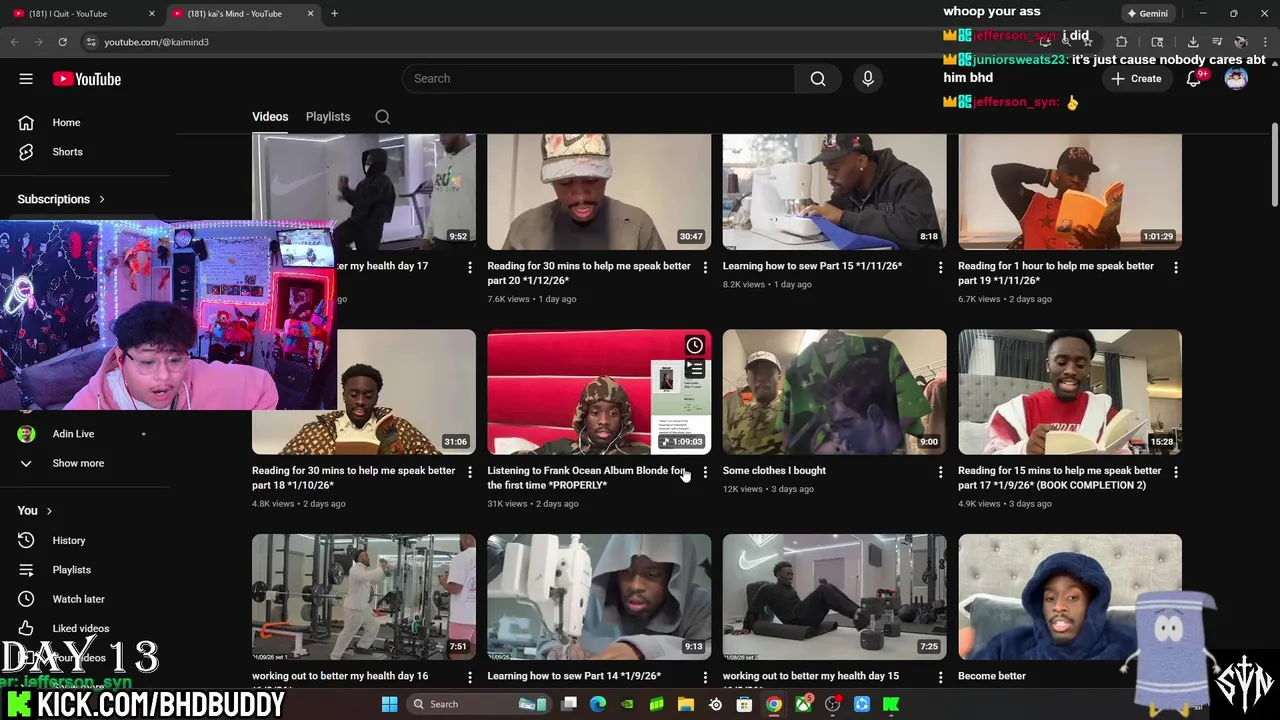Screen dimensions: 1280x720
Task: Go back in the Chrome browser
Action: click(14, 42)
